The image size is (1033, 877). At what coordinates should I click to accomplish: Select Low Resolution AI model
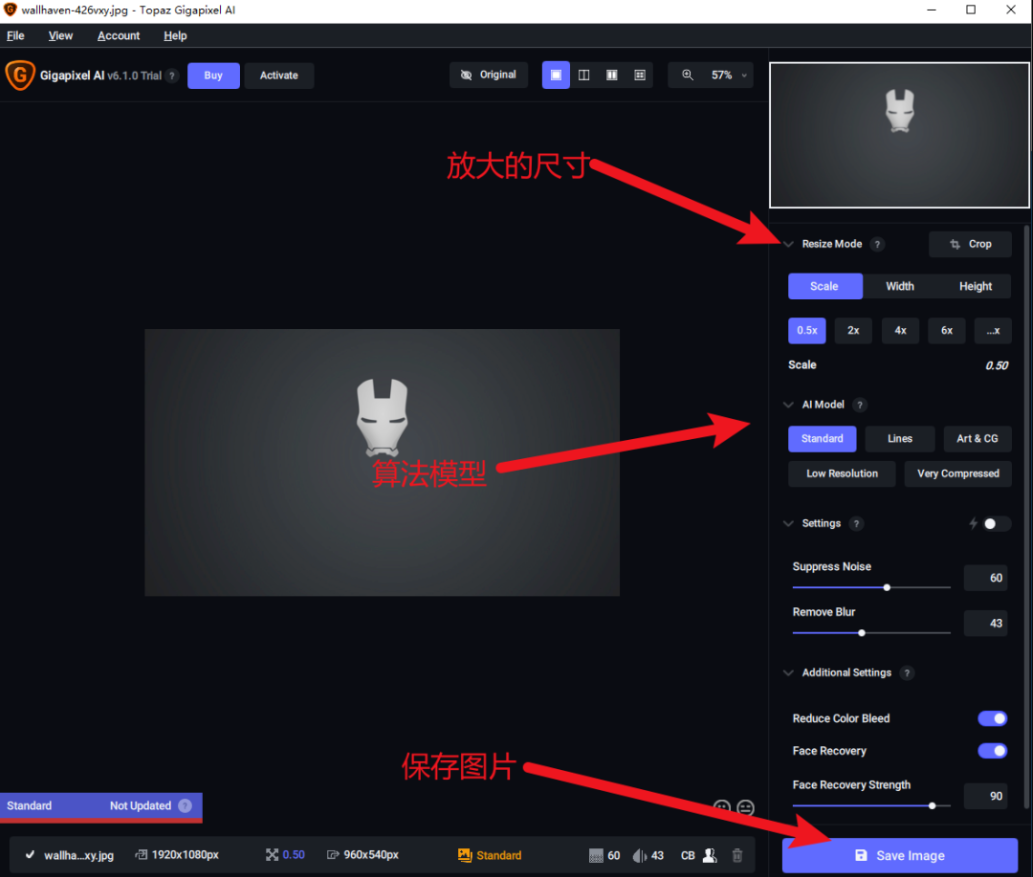click(842, 474)
